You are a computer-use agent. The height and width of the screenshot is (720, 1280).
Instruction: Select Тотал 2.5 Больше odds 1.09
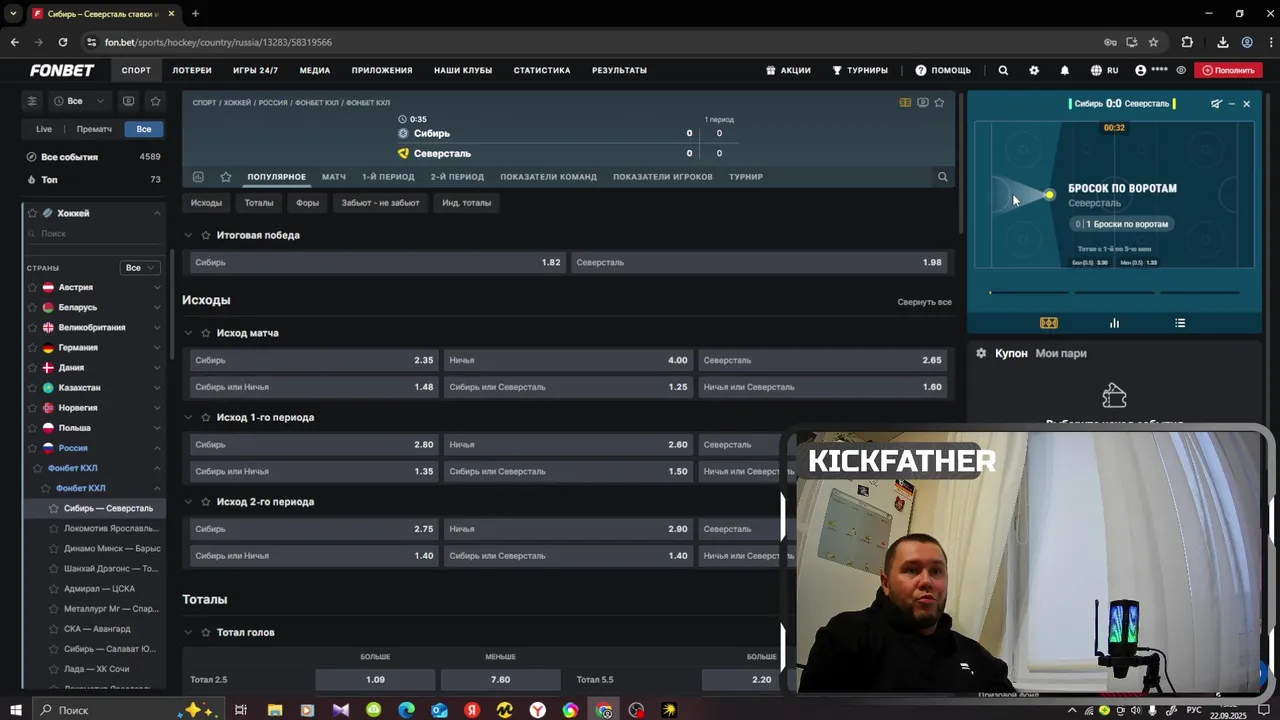pyautogui.click(x=375, y=680)
